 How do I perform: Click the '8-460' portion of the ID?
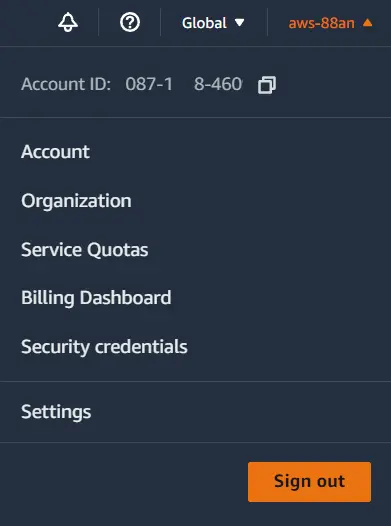(x=218, y=84)
